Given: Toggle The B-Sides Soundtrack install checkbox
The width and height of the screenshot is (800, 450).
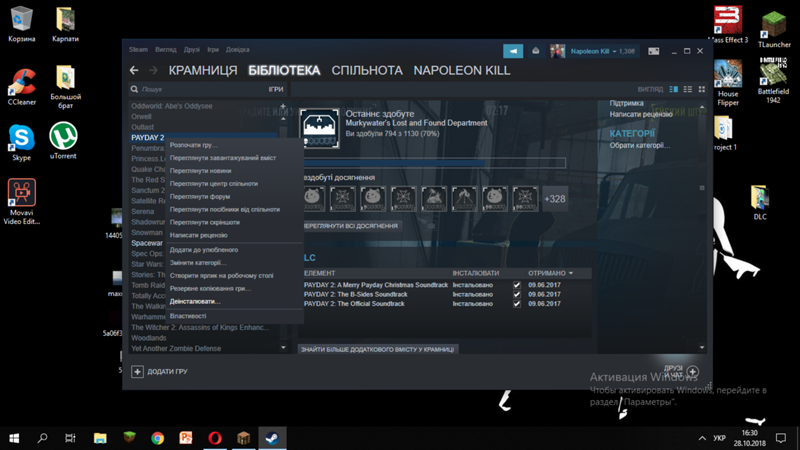Looking at the screenshot, I should point(517,294).
